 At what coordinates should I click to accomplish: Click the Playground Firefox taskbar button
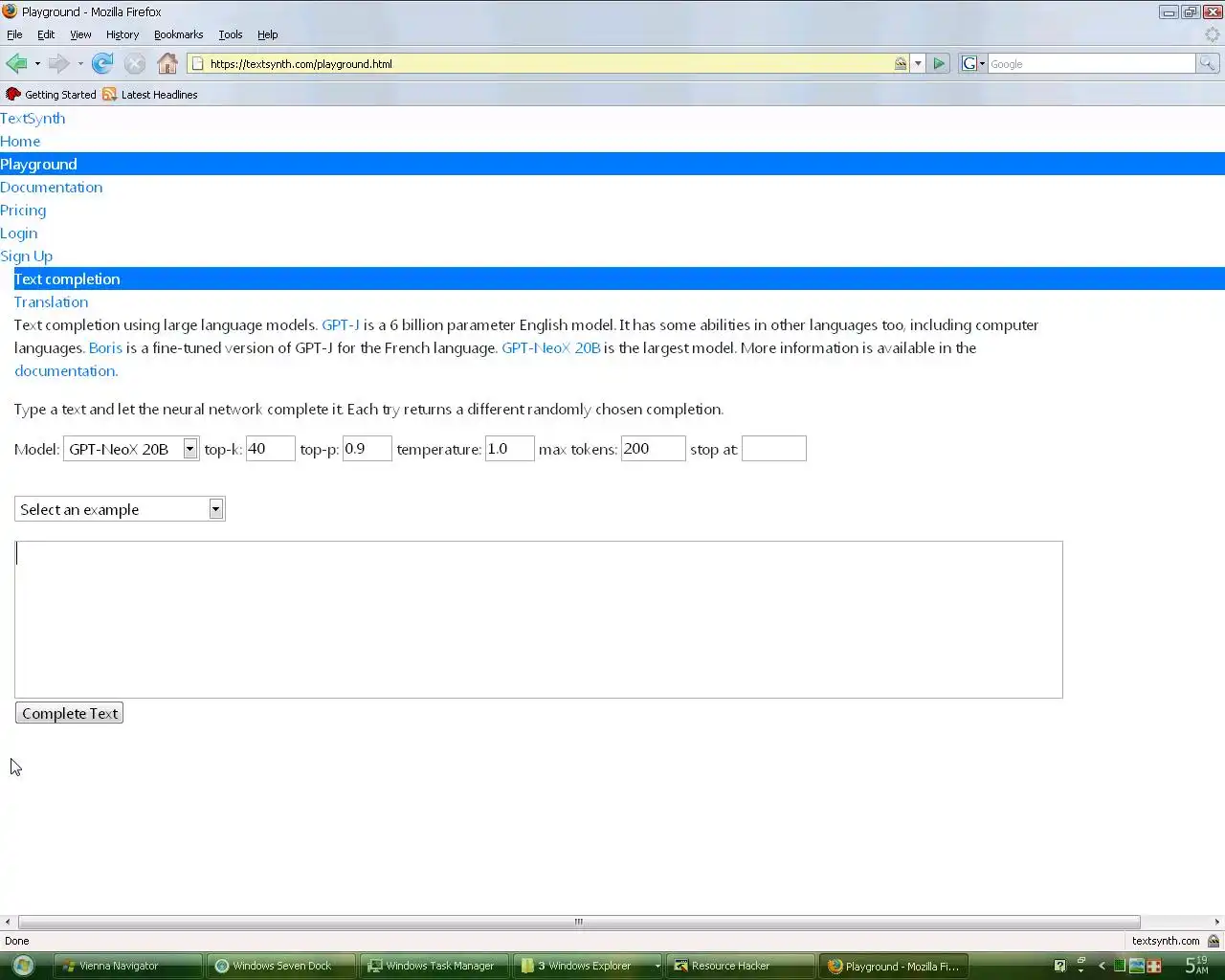(x=895, y=966)
